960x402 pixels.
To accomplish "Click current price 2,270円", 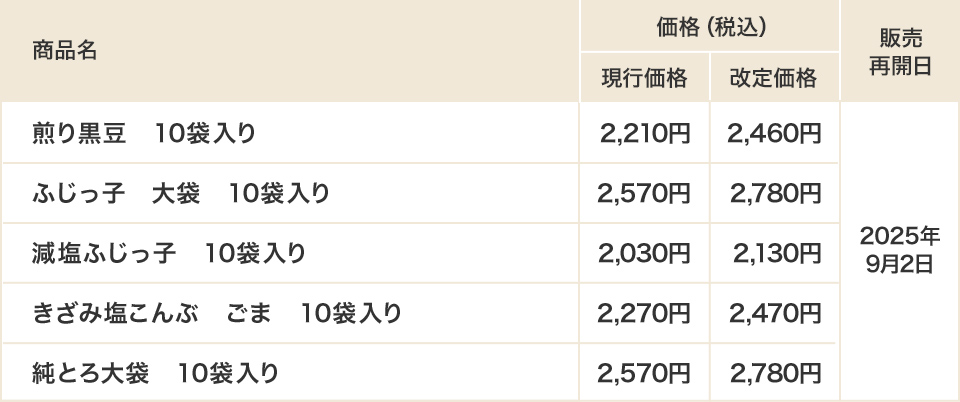I will 644,313.
